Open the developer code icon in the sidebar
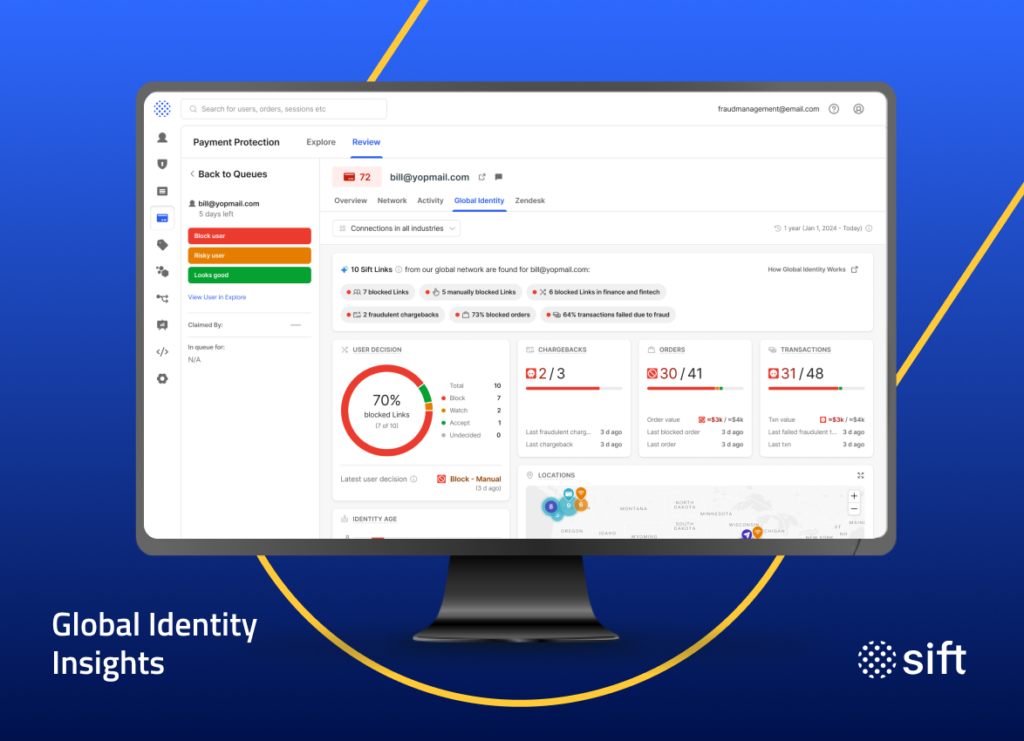Screen dimensions: 1024x741 (x=162, y=352)
